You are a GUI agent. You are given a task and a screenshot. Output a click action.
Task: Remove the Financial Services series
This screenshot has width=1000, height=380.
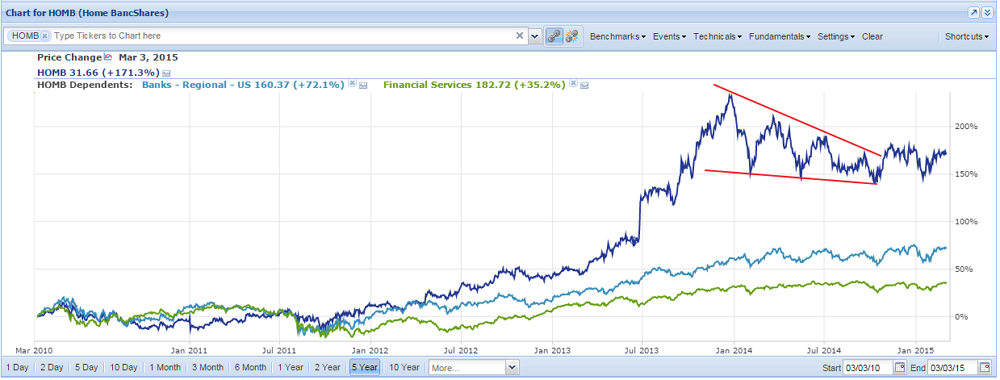(573, 84)
